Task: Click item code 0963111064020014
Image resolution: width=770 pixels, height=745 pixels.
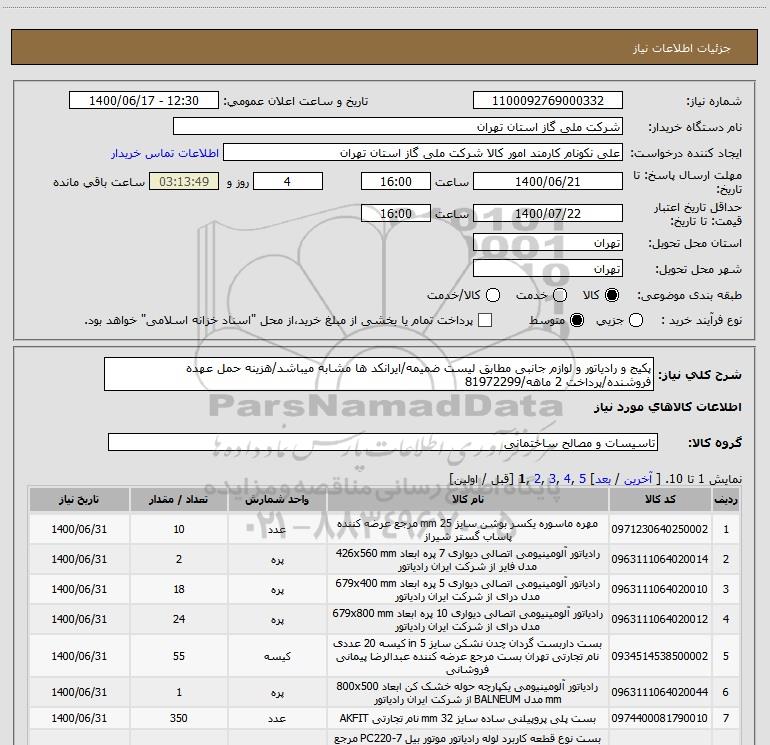Action: click(660, 559)
